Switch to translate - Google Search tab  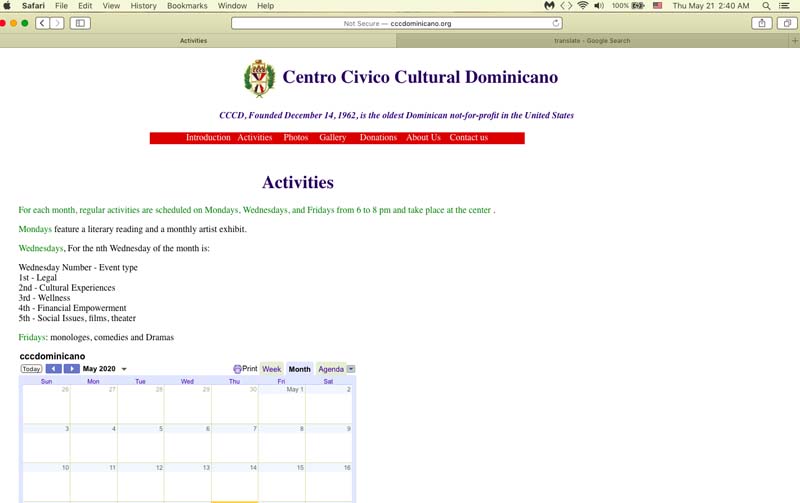(592, 41)
